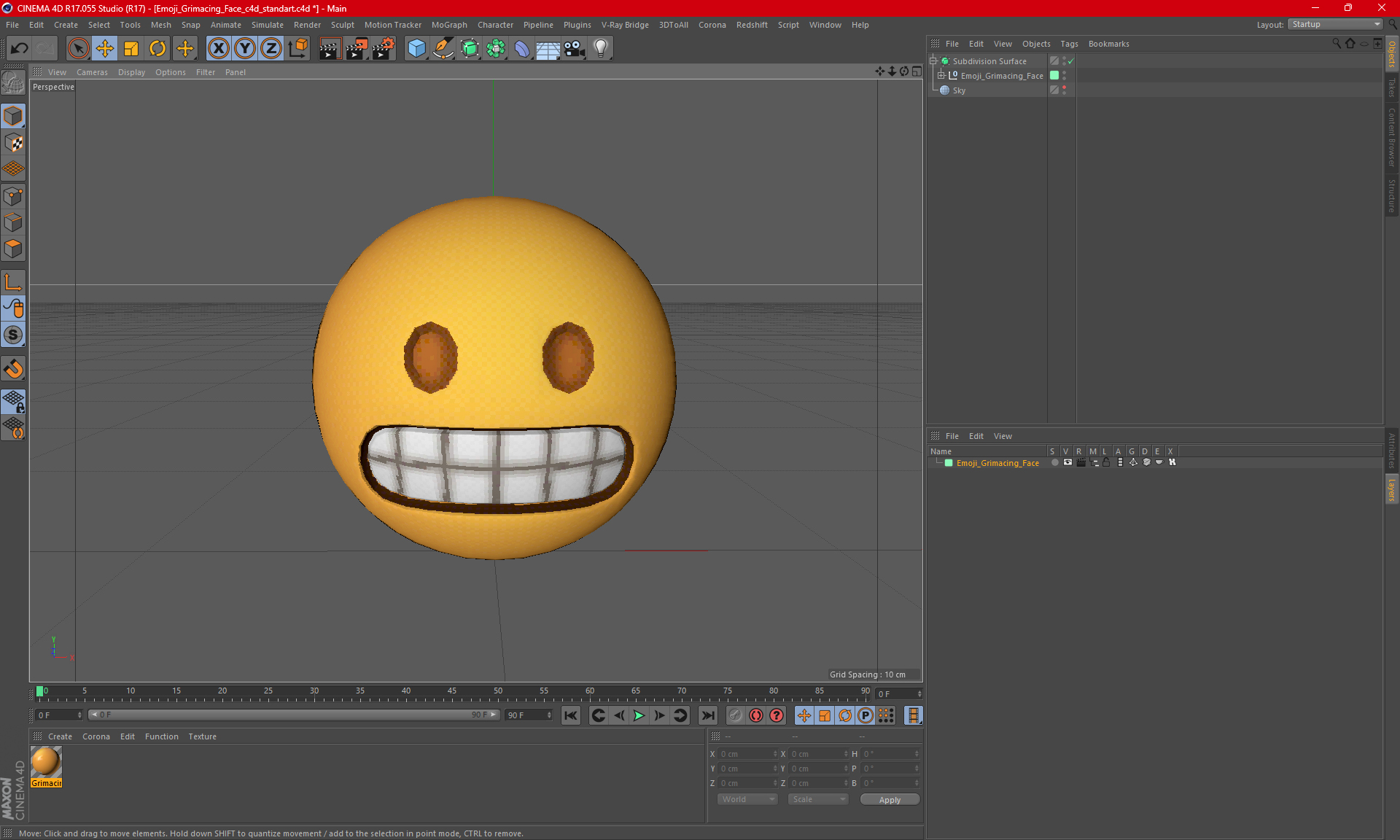Toggle Z axis lock

click(271, 48)
